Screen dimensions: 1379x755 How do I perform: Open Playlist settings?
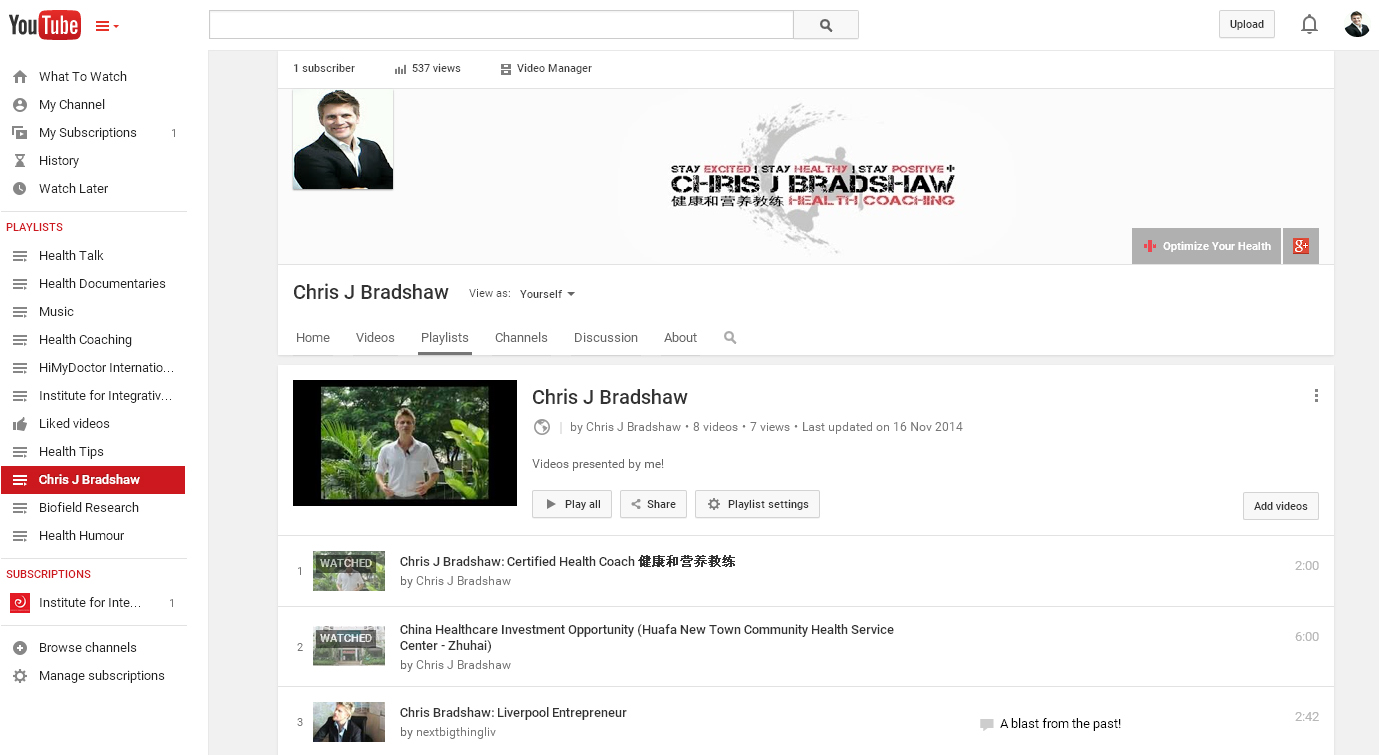tap(757, 504)
